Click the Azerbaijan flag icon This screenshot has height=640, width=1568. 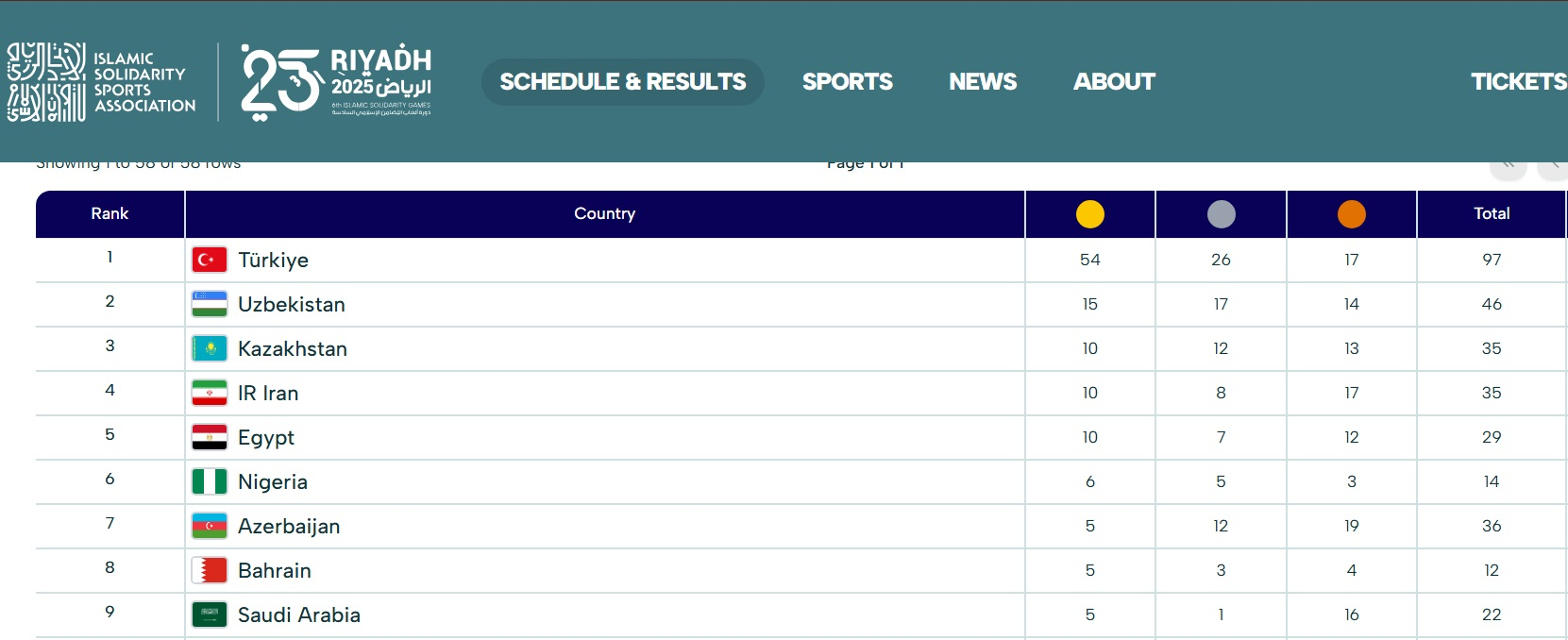tap(210, 526)
